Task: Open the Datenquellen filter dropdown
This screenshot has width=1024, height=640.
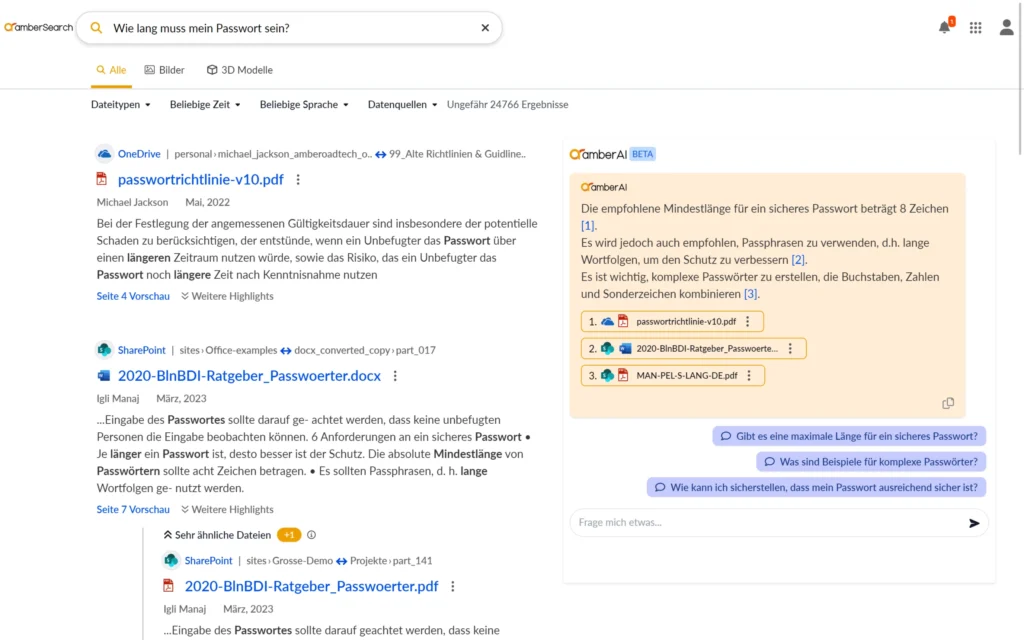Action: (x=403, y=105)
